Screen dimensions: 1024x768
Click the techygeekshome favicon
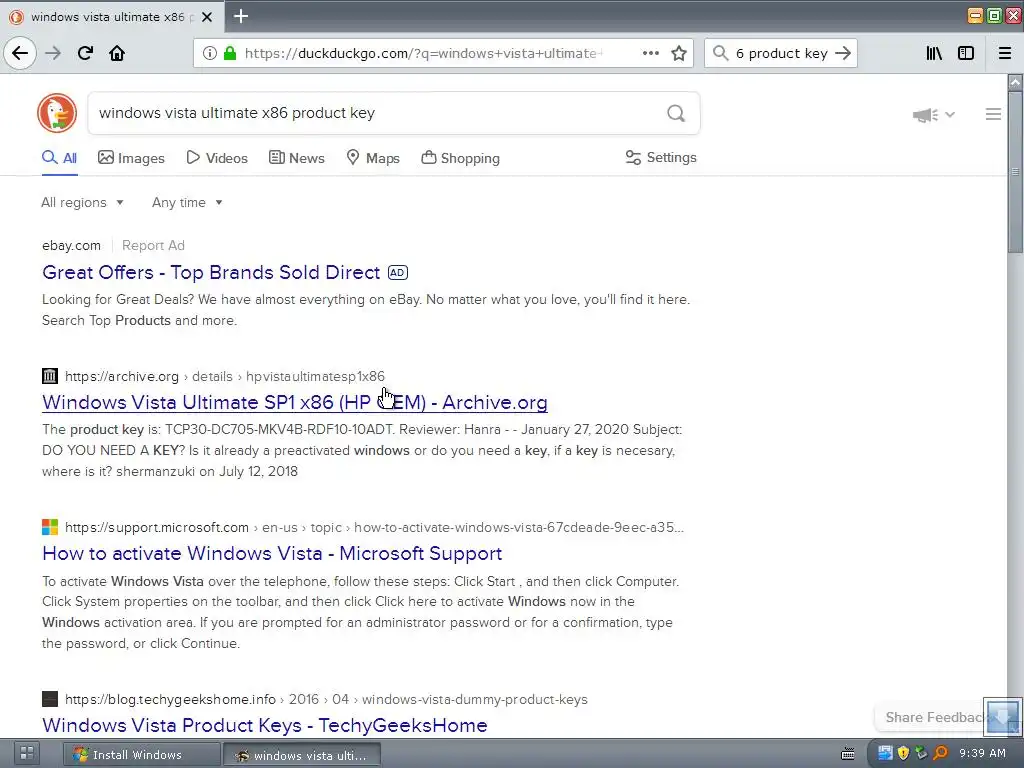[50, 699]
